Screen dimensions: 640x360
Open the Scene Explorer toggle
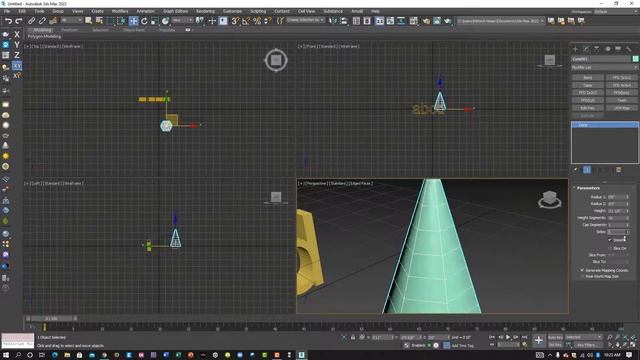(x=356, y=20)
